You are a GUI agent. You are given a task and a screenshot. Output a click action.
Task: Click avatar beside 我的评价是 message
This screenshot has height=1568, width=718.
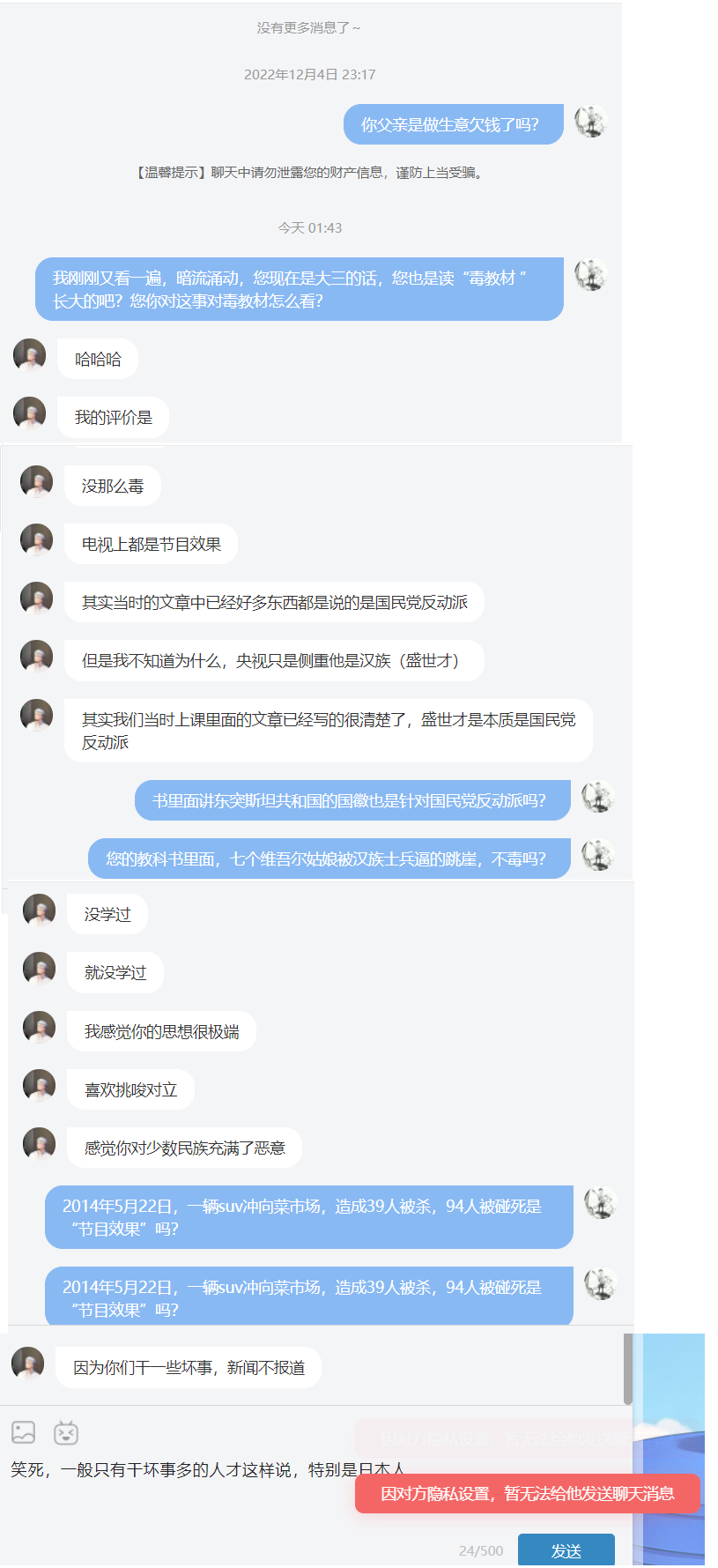pos(30,413)
